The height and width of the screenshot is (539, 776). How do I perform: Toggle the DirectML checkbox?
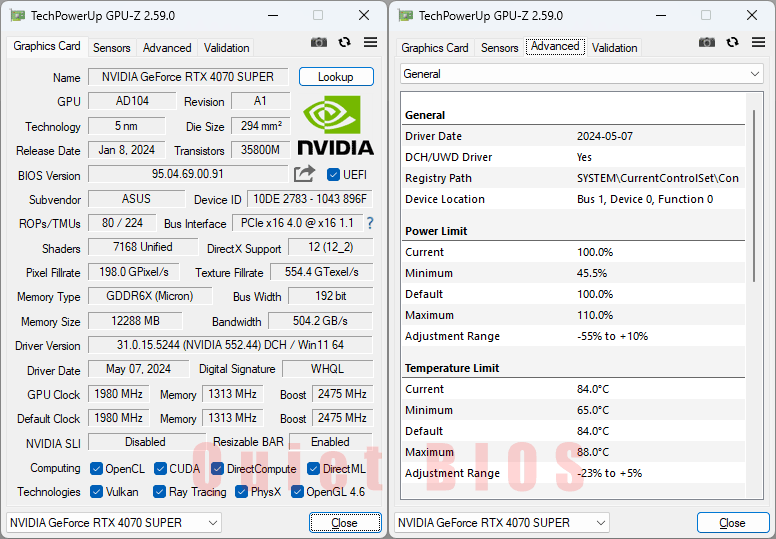313,468
